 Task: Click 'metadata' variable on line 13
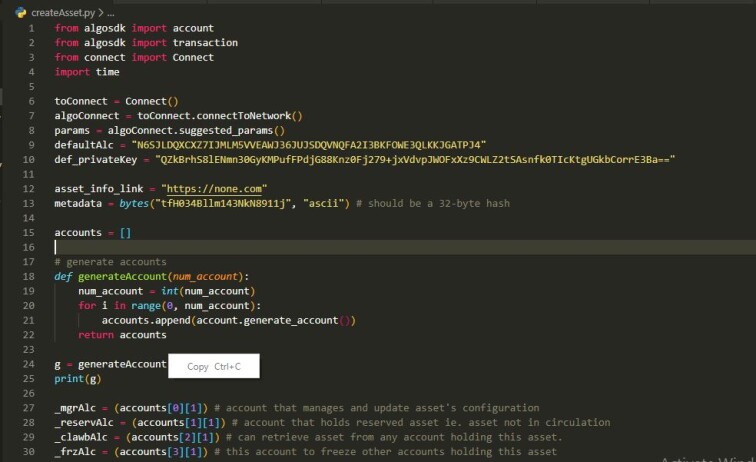coord(78,204)
